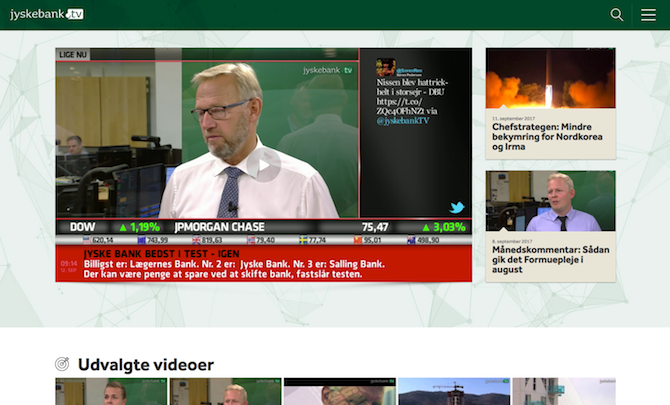Open the search magnifier icon
The width and height of the screenshot is (670, 405).
click(617, 15)
